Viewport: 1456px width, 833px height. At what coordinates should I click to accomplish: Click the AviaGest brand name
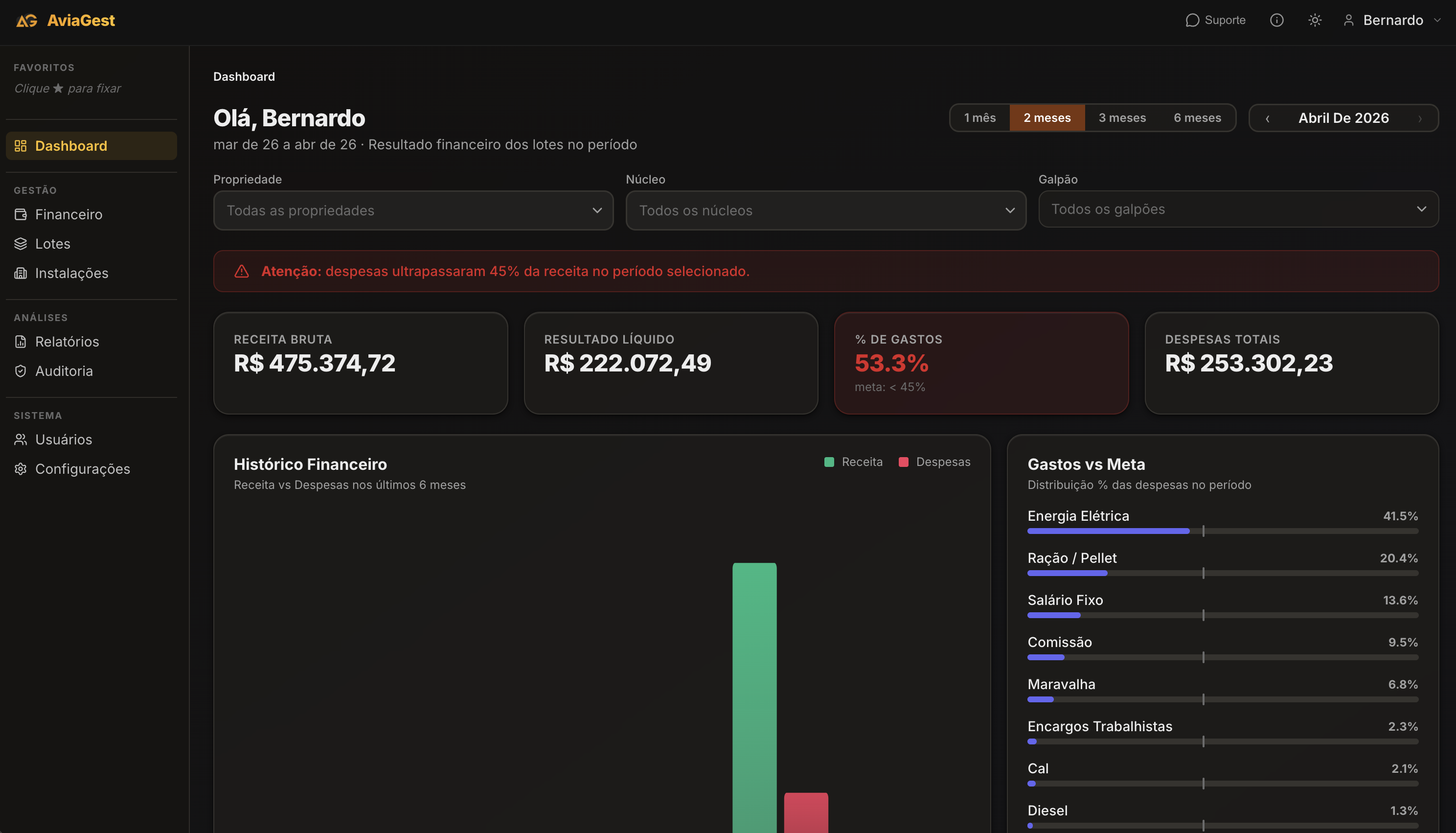pyautogui.click(x=81, y=21)
